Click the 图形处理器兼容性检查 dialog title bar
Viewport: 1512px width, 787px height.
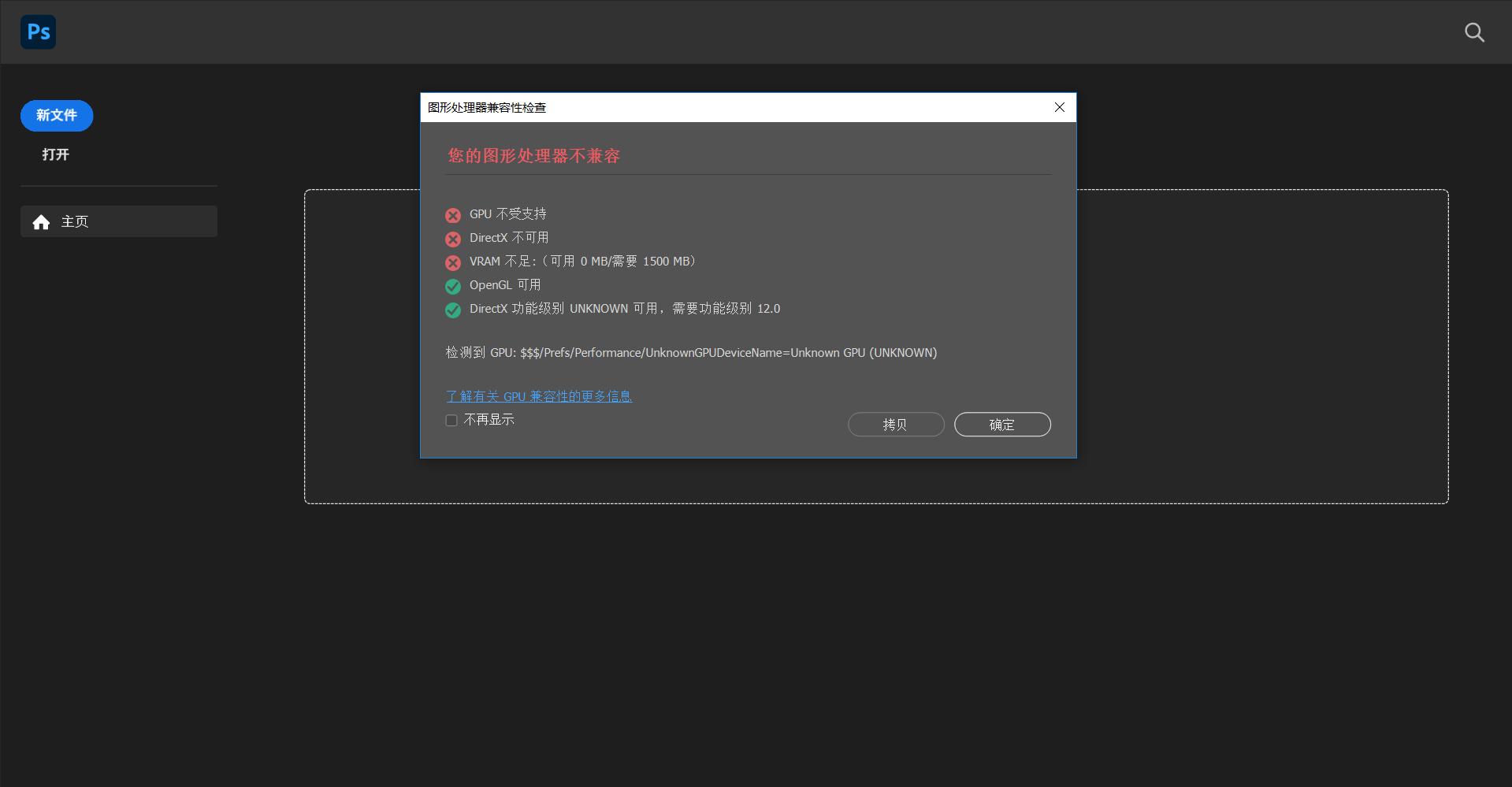733,107
